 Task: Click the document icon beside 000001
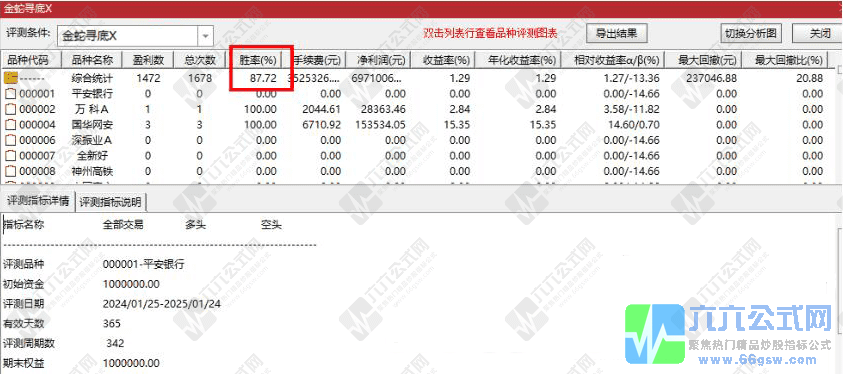(10, 94)
